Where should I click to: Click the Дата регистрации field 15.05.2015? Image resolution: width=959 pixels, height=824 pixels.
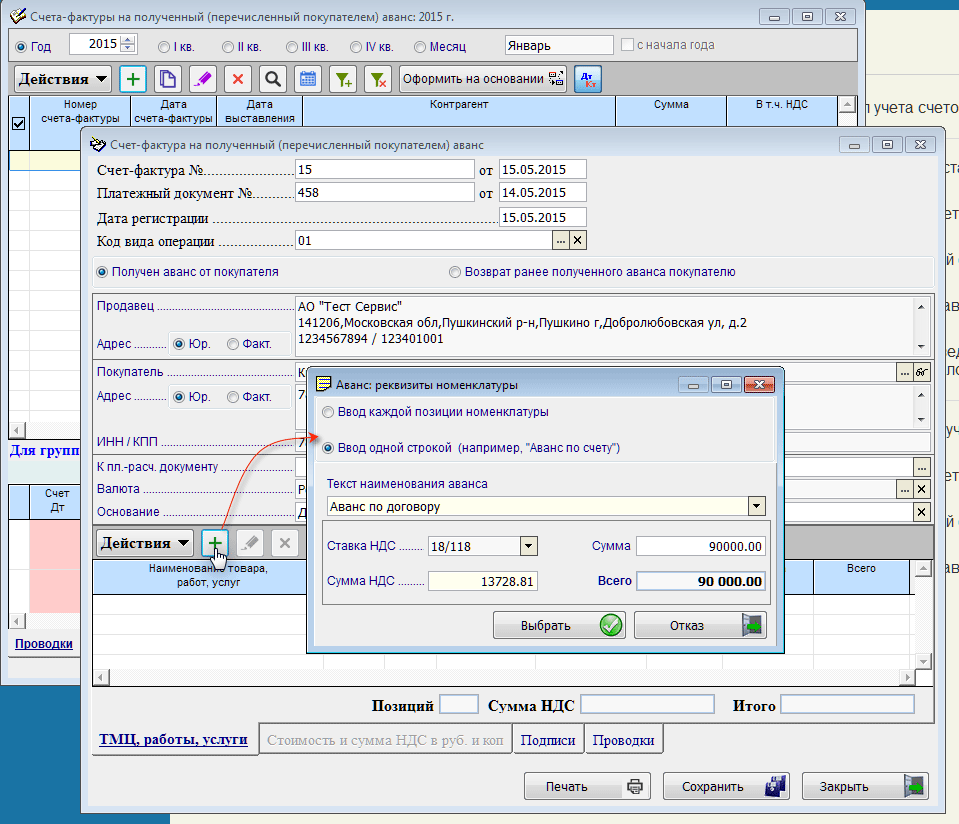542,217
